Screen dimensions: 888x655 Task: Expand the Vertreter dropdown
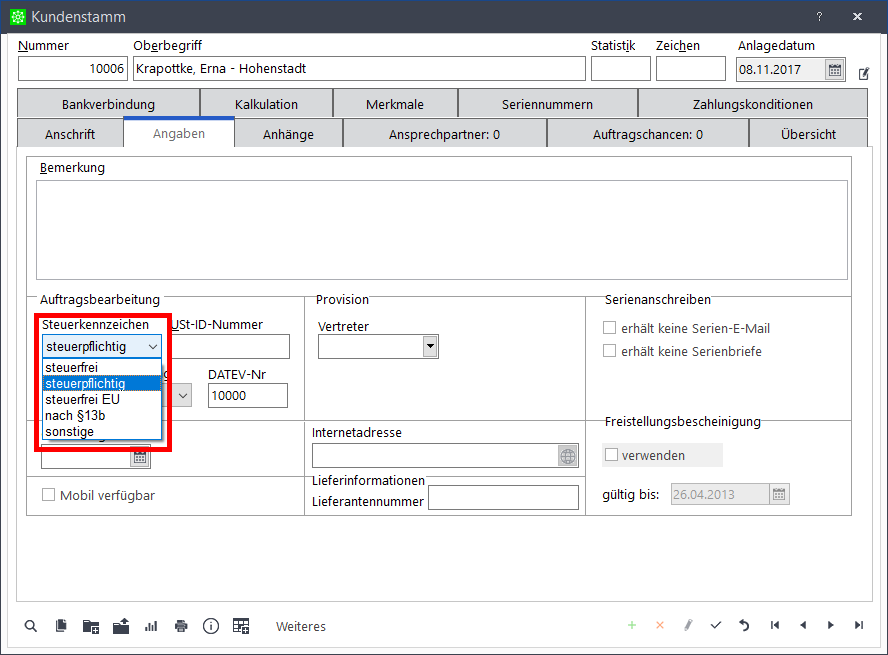click(430, 346)
